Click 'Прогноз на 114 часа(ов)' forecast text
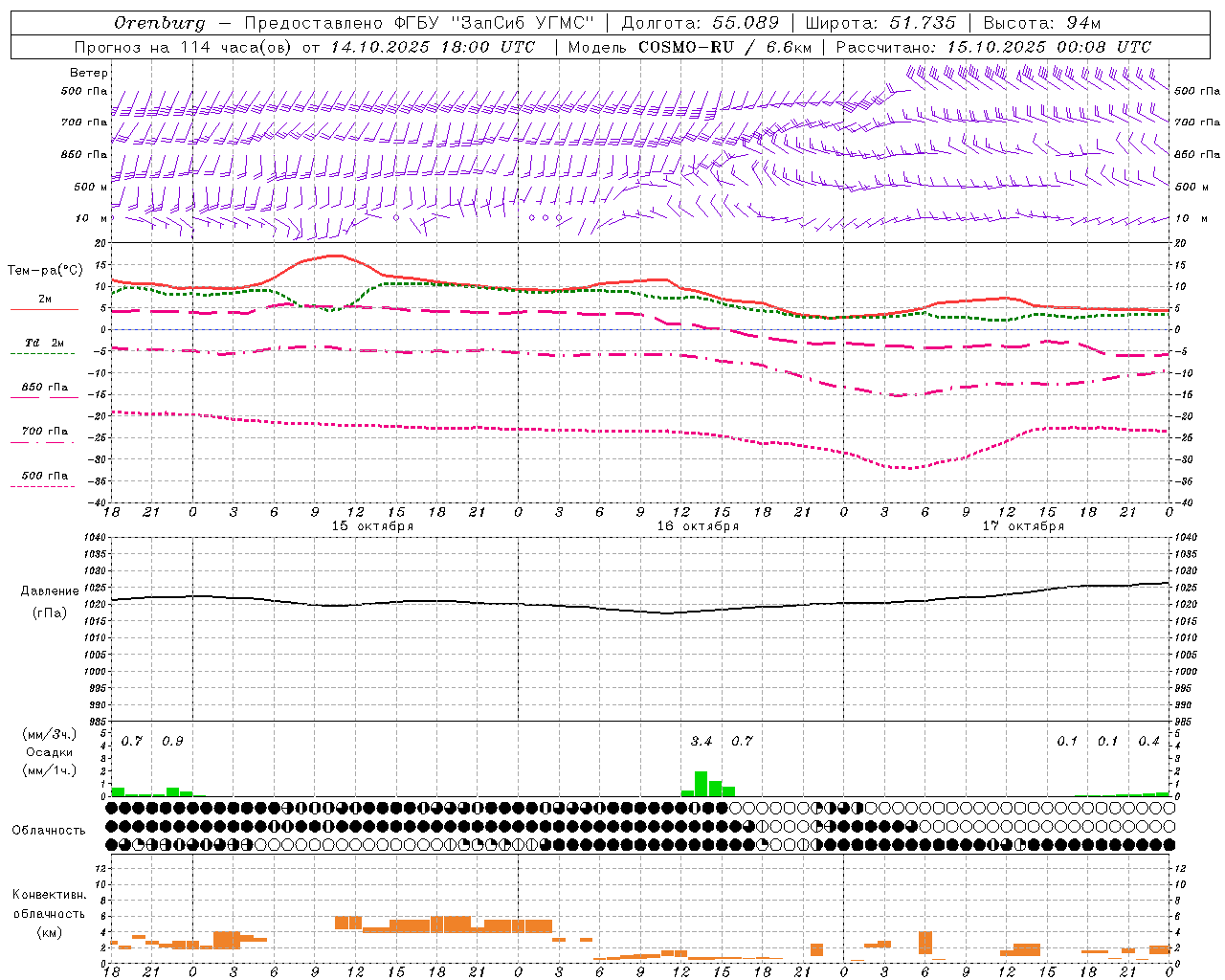 [185, 47]
